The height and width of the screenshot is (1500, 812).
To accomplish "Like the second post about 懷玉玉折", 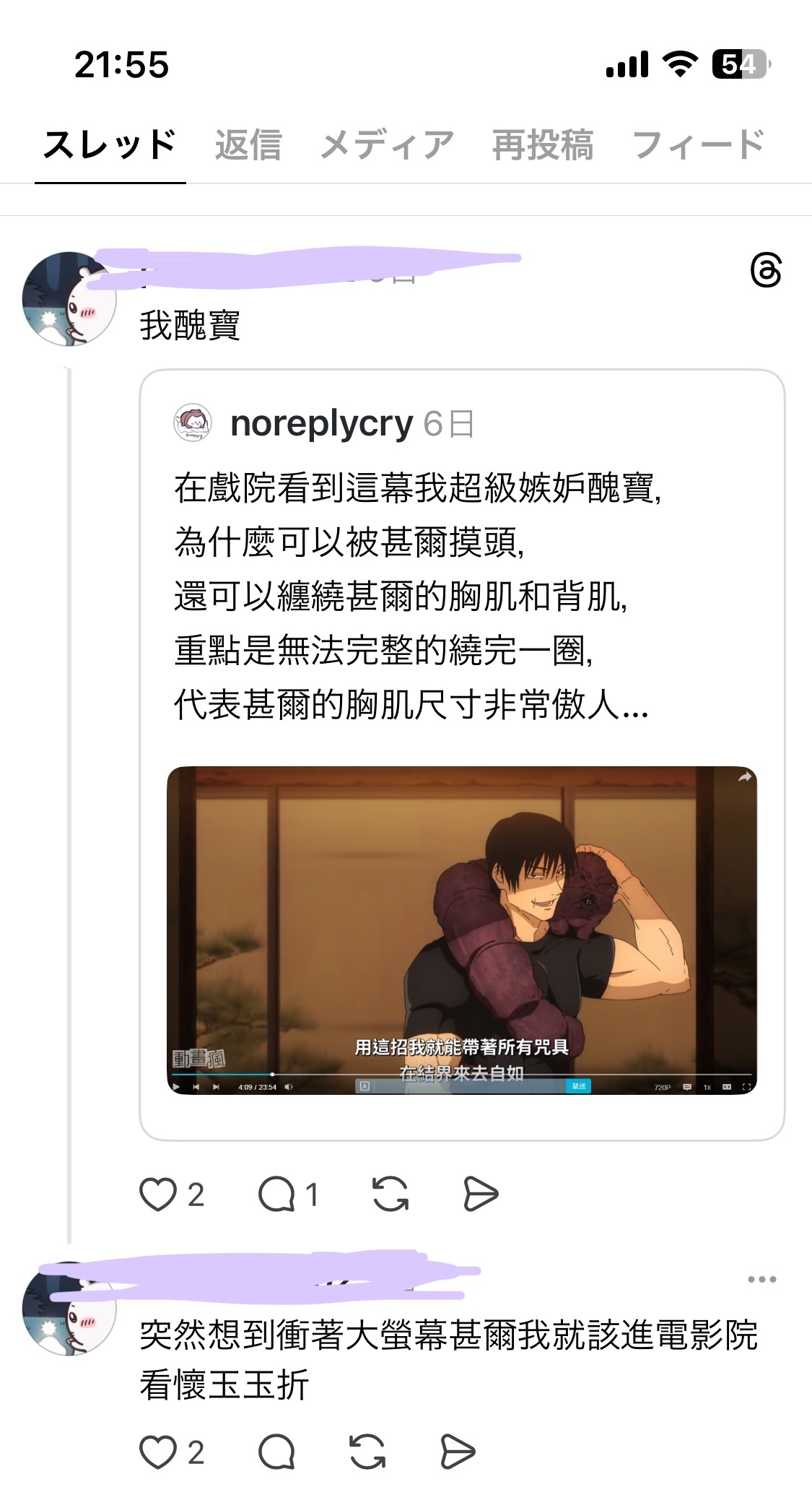I will click(x=158, y=1452).
